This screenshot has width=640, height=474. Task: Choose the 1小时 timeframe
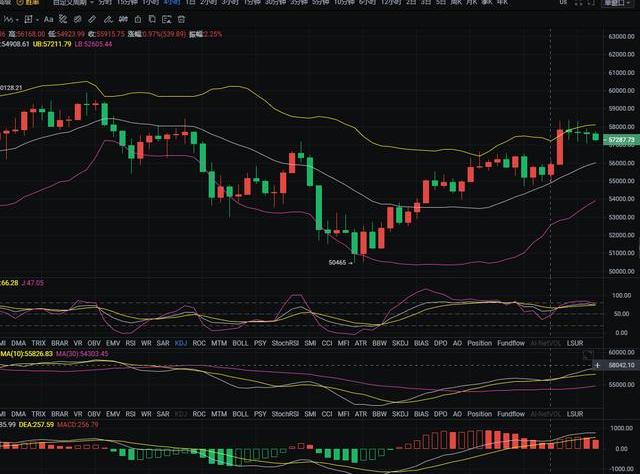(149, 4)
